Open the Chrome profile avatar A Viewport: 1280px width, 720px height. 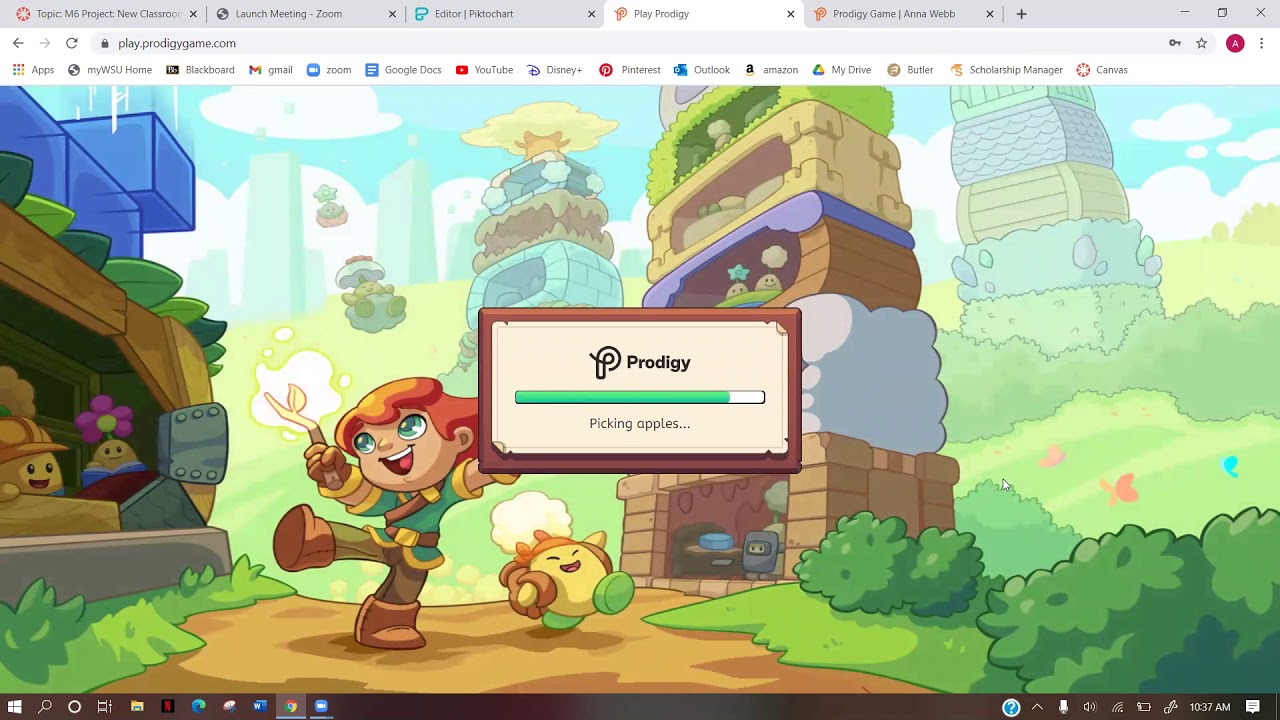pos(1235,43)
